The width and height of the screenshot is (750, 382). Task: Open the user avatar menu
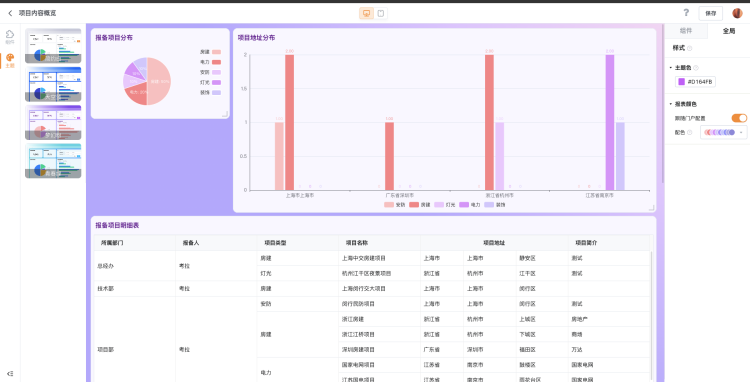pyautogui.click(x=737, y=13)
